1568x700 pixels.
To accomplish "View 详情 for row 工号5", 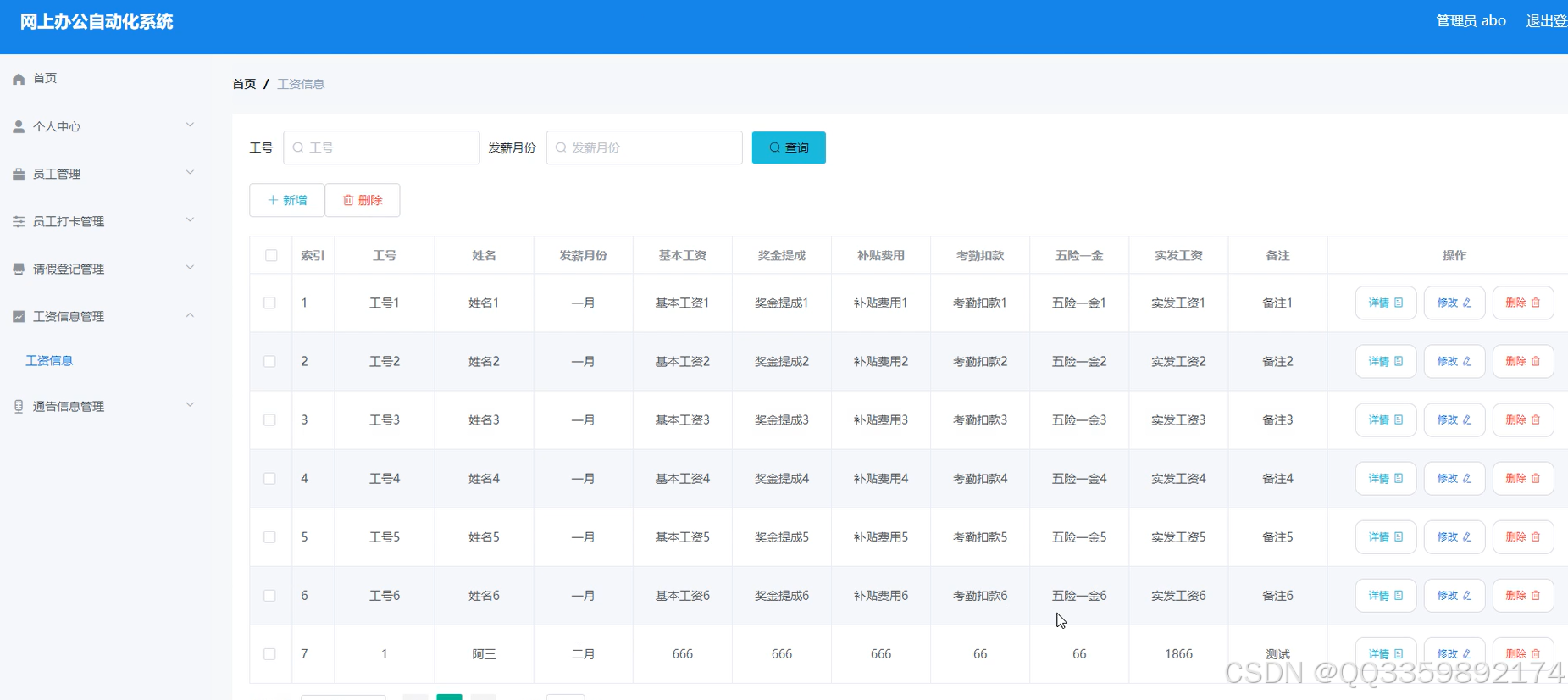I will tap(1386, 536).
